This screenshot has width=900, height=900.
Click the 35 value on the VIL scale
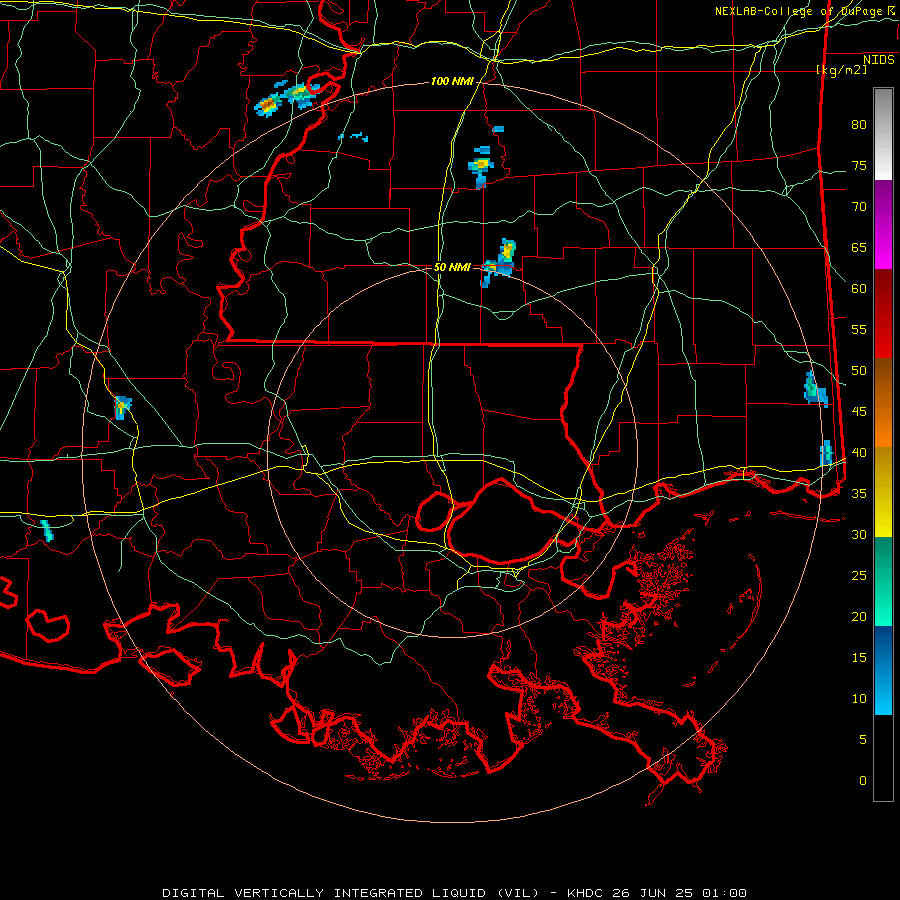[859, 494]
